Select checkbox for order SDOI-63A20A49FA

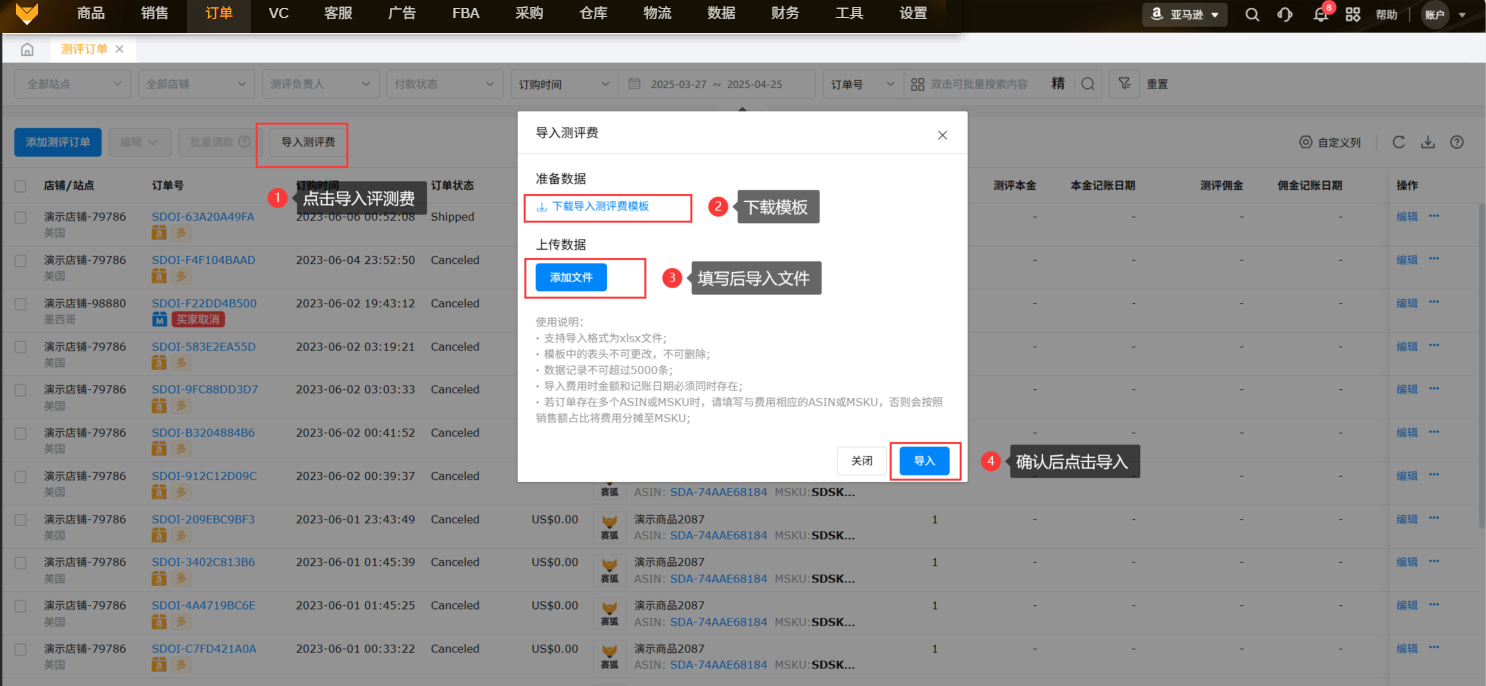pos(21,217)
